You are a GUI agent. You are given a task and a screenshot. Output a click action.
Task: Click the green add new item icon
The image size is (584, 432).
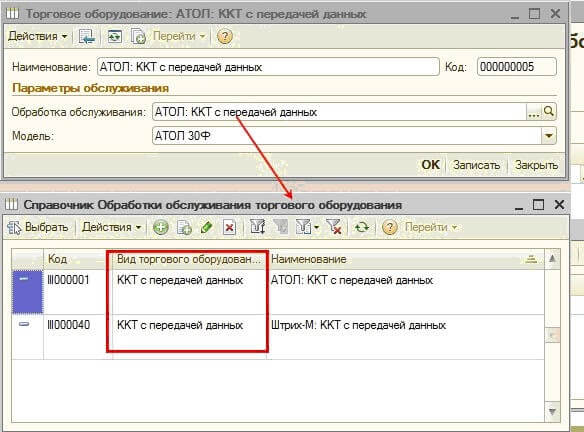point(161,227)
